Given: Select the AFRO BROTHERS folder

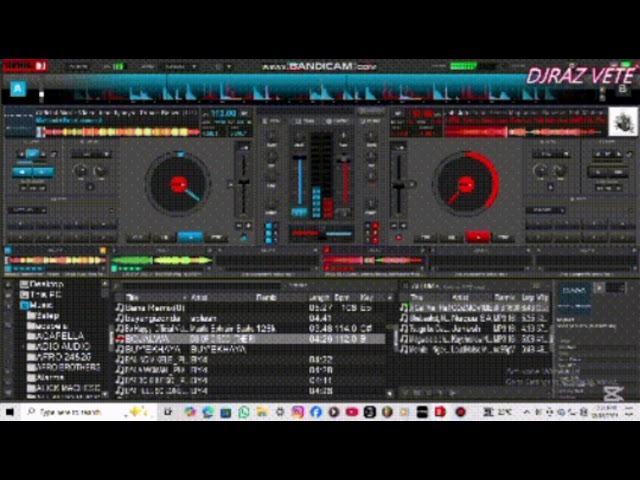Looking at the screenshot, I should pyautogui.click(x=64, y=367).
